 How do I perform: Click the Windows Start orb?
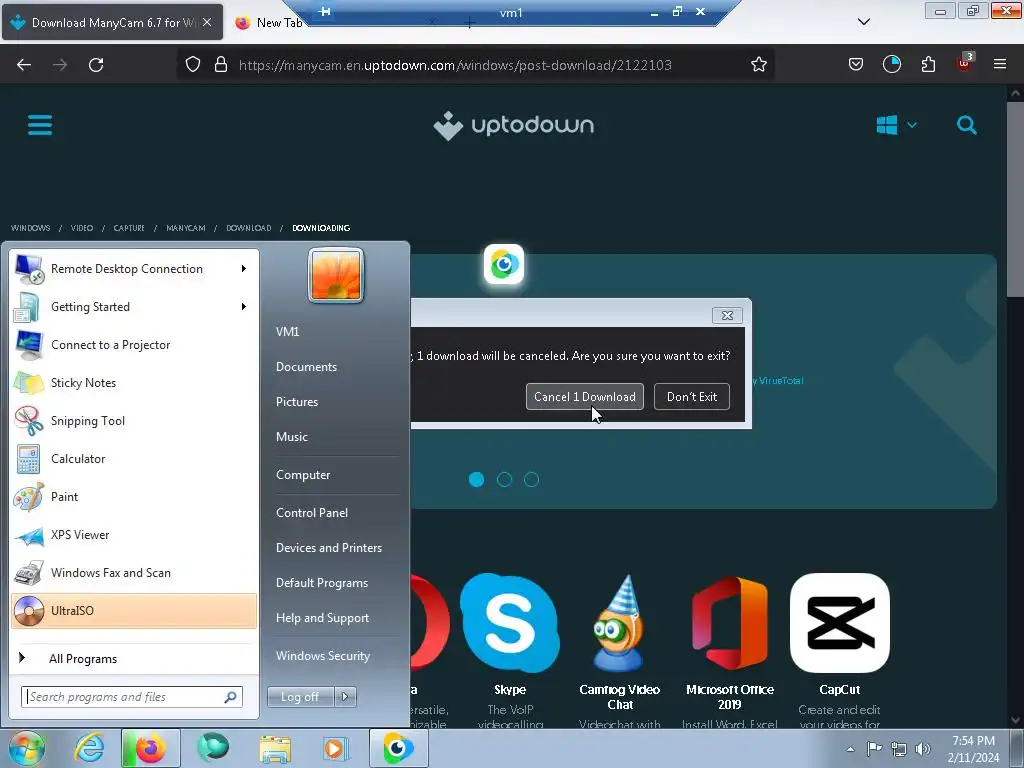pyautogui.click(x=27, y=748)
